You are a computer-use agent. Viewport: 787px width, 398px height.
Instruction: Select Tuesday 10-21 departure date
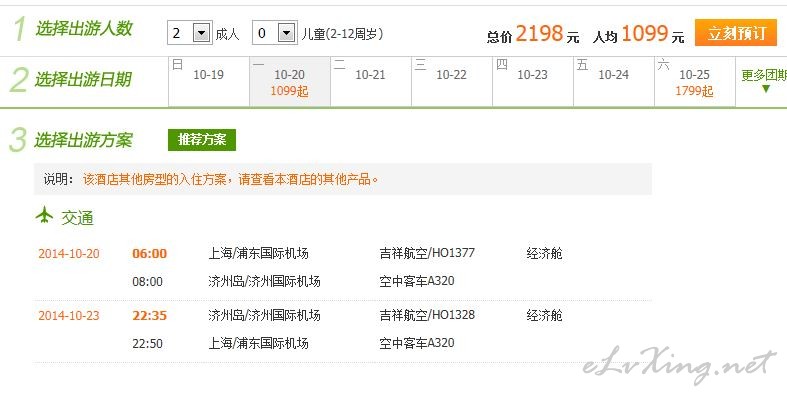point(370,82)
